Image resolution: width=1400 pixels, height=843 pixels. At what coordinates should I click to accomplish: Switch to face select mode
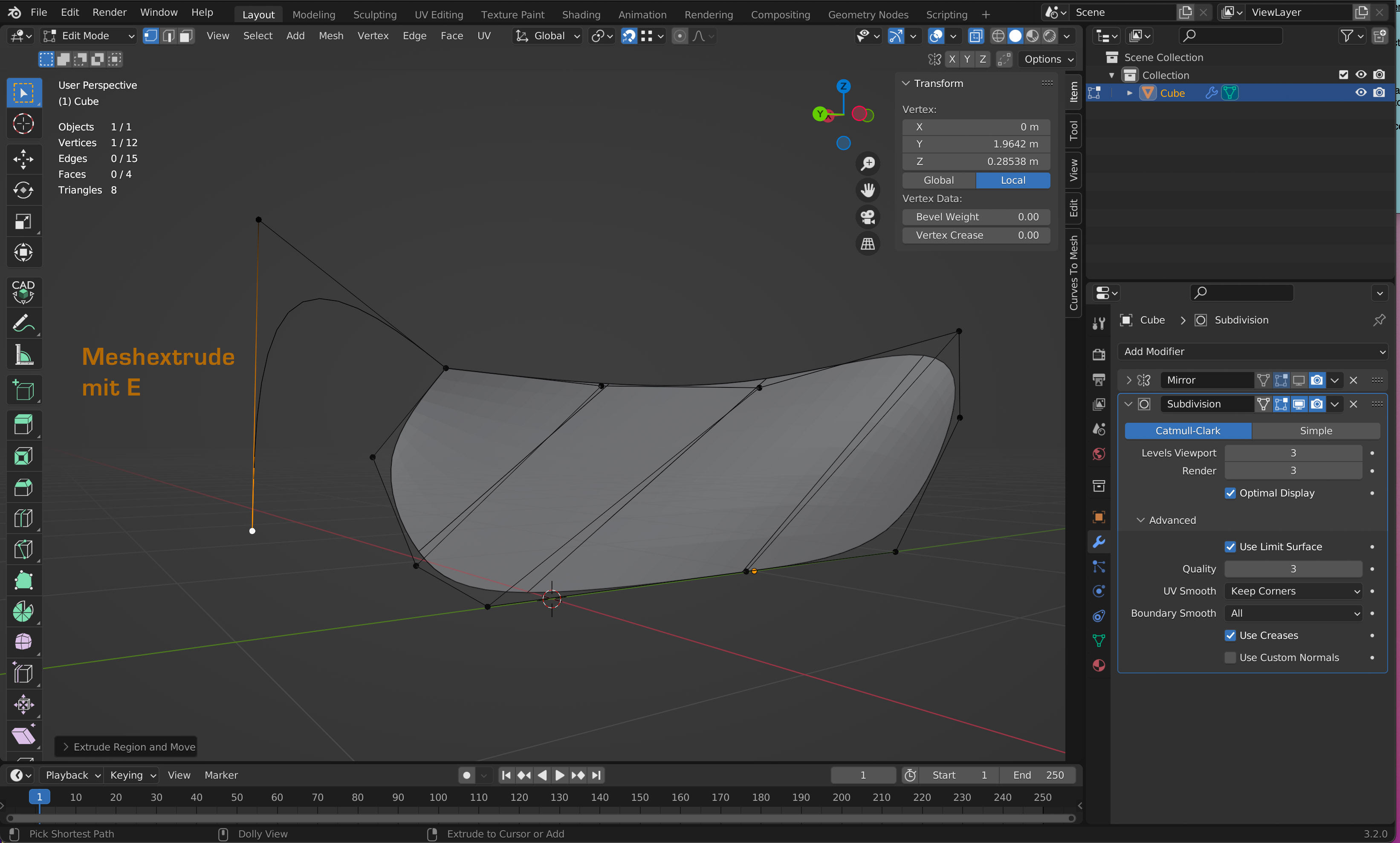[186, 36]
